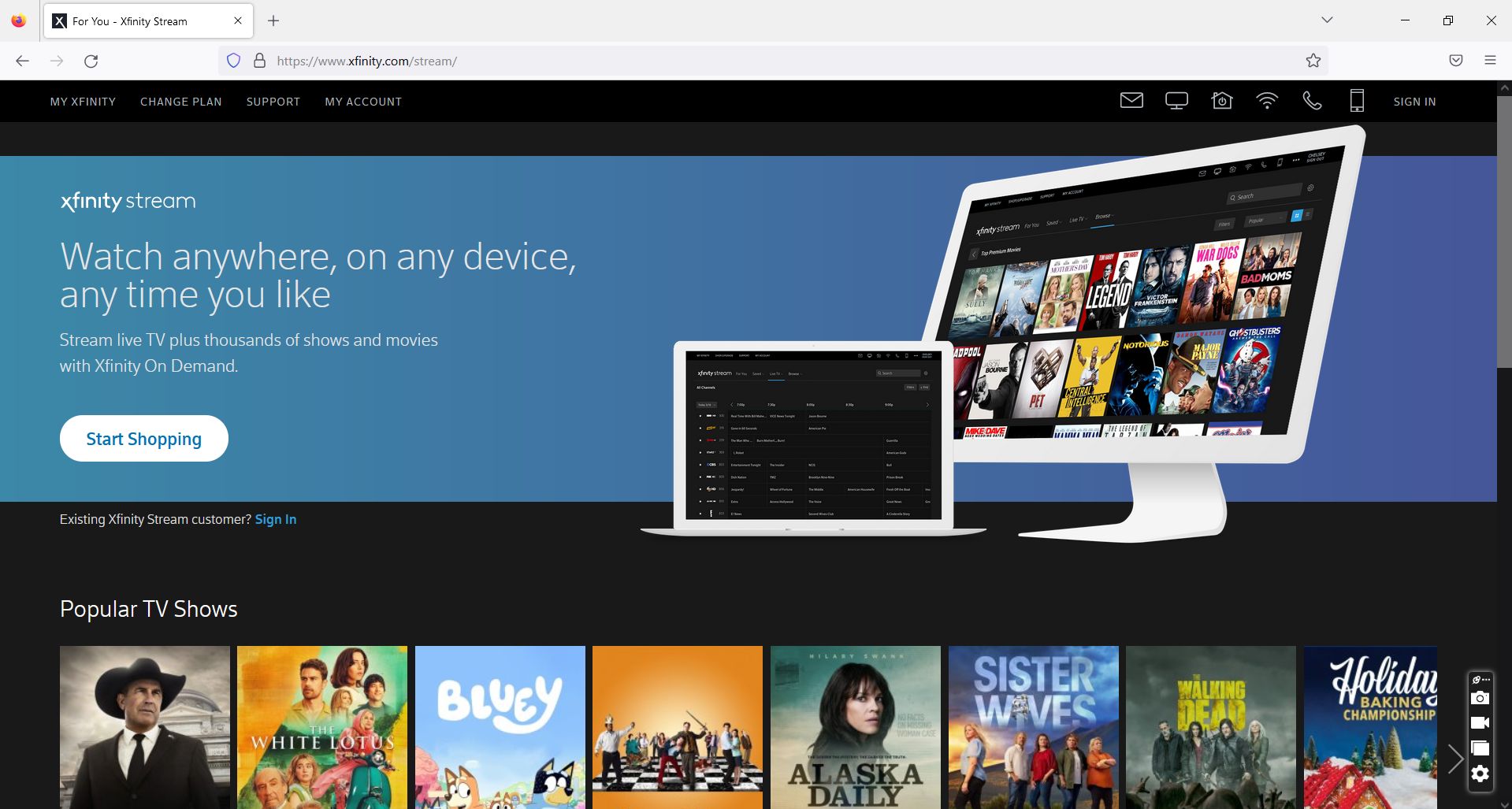Click the TV streaming icon in the header

tap(1176, 100)
